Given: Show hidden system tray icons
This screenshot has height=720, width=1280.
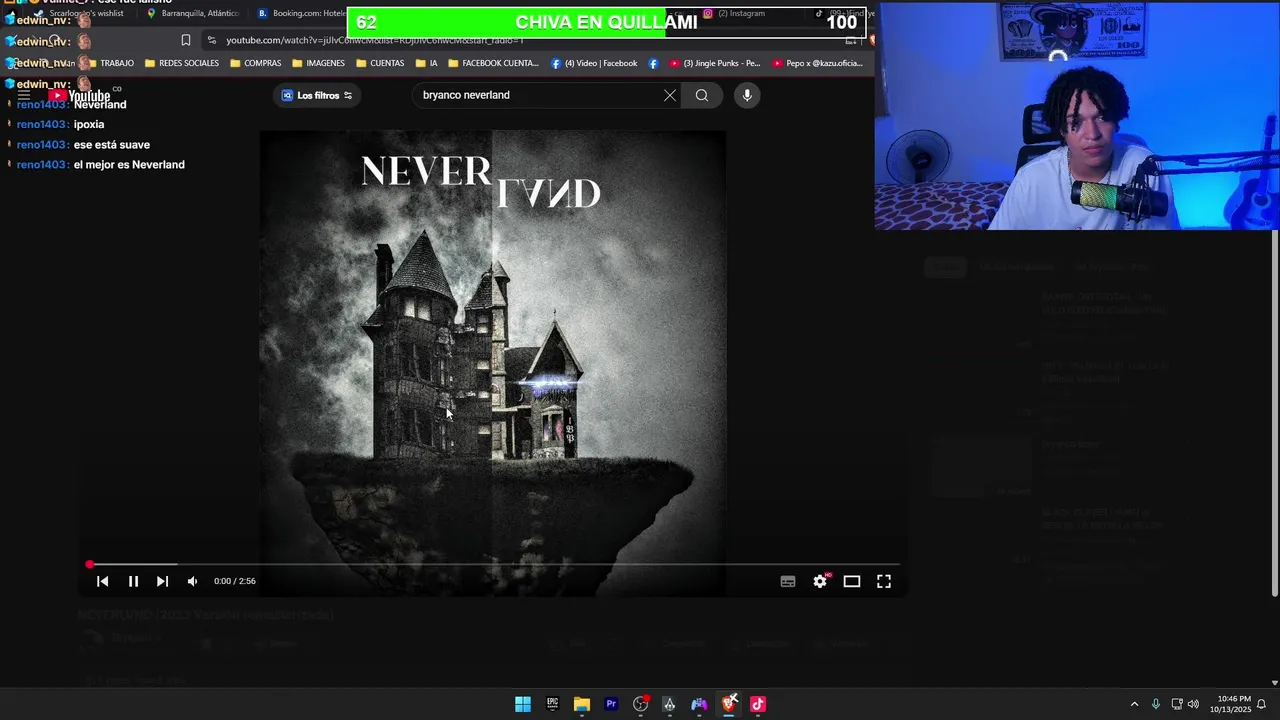Looking at the screenshot, I should tap(1134, 704).
